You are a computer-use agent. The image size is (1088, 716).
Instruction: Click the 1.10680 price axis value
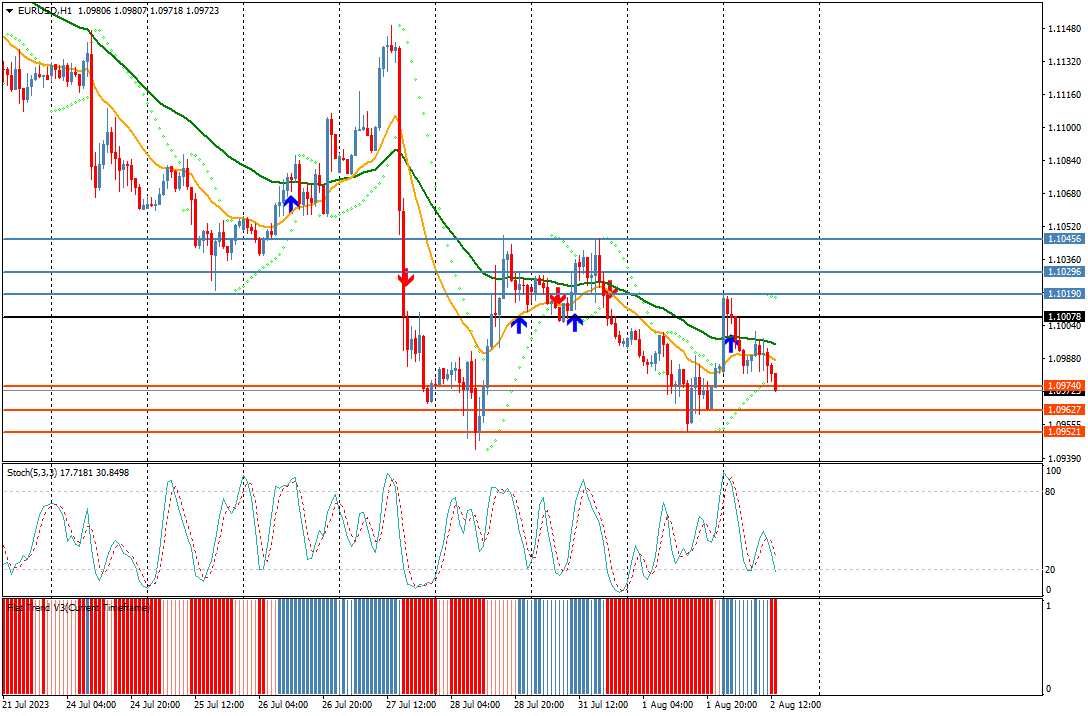[x=1064, y=194]
